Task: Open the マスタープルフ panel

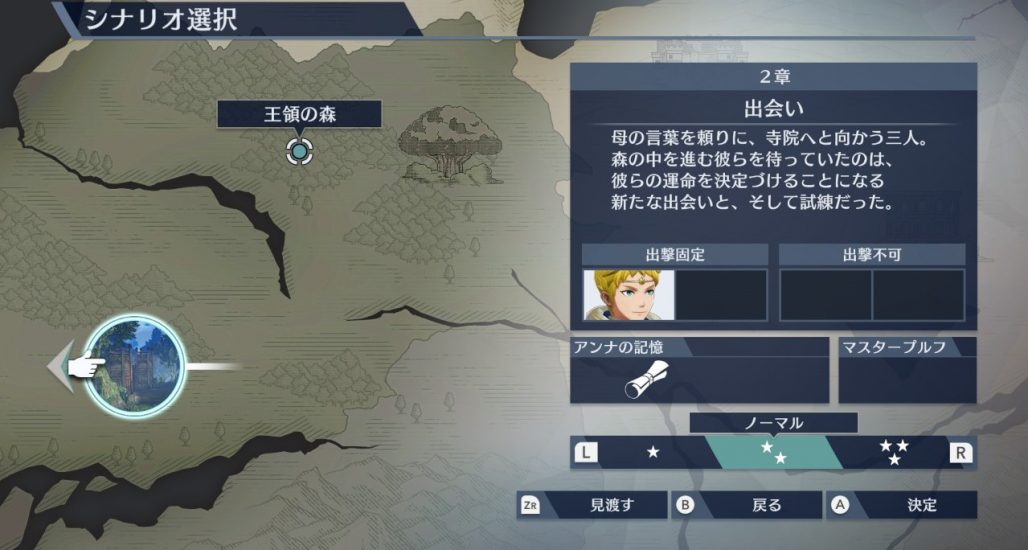Action: 907,370
